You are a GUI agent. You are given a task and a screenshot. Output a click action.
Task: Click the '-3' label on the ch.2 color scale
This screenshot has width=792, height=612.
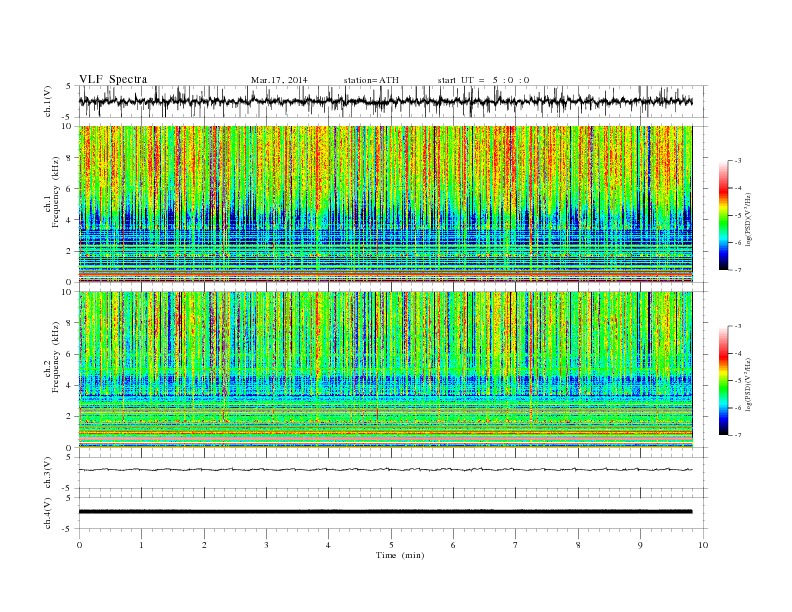pos(738,326)
